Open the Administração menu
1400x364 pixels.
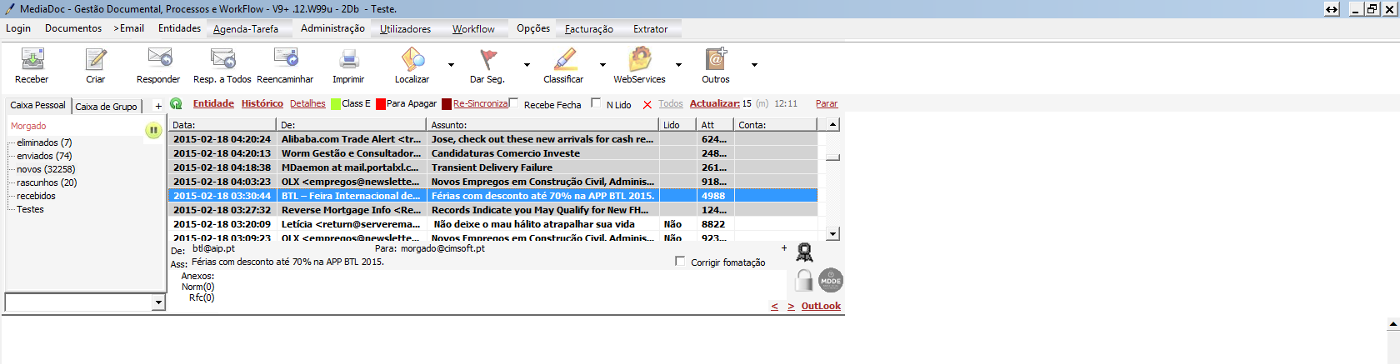coord(332,29)
